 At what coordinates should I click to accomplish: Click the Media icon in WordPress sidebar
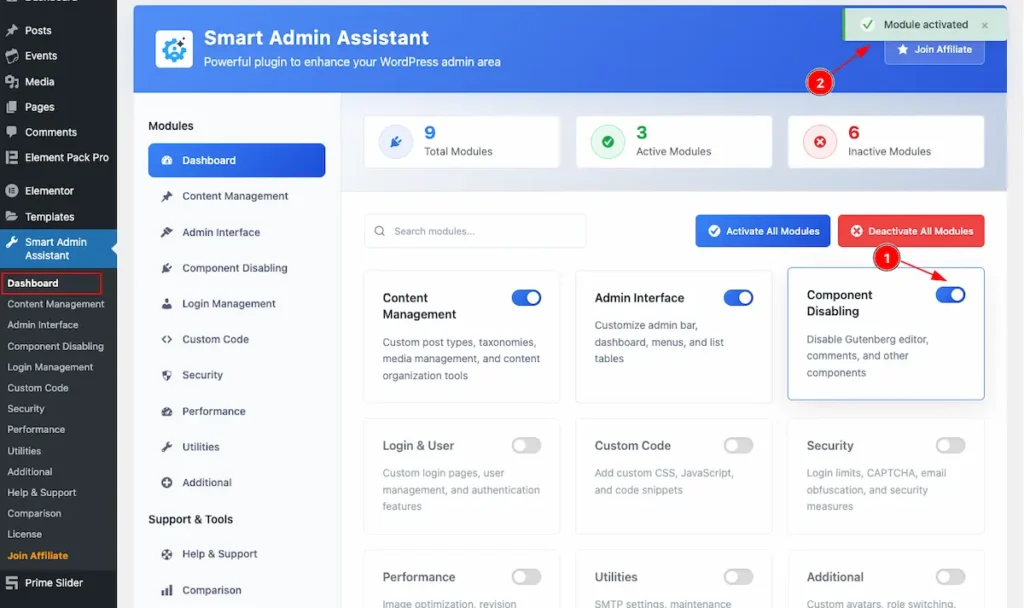coord(12,82)
